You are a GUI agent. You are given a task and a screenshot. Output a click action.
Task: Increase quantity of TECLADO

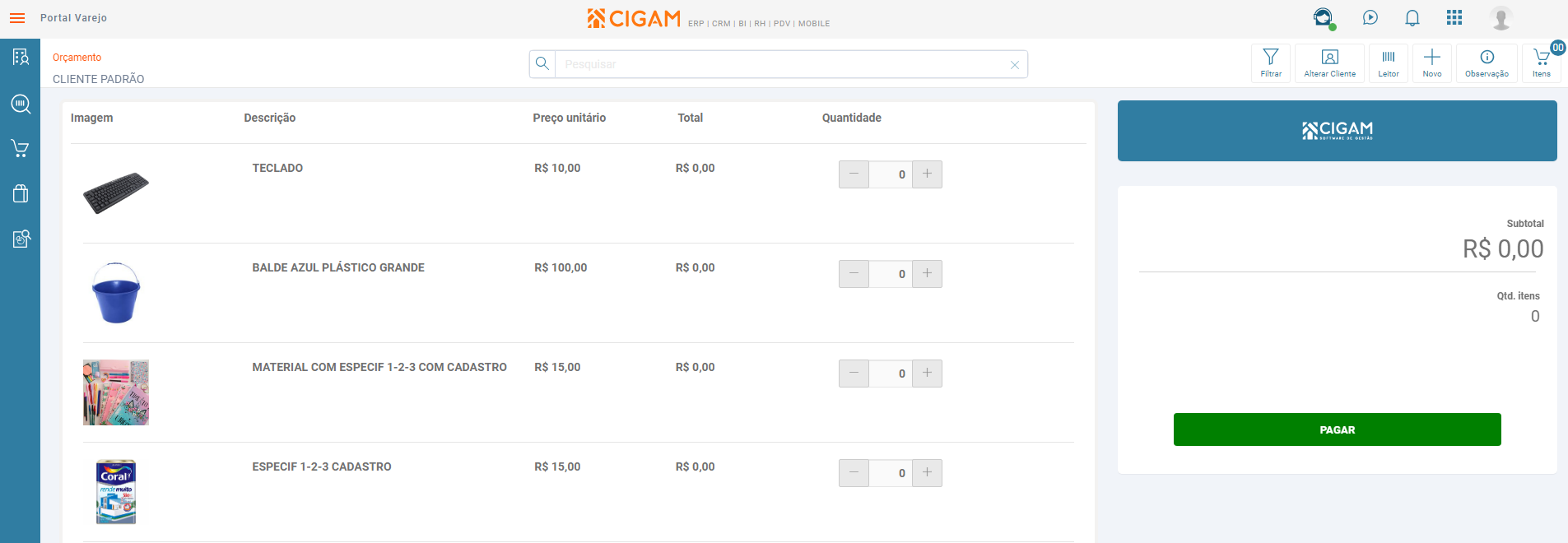click(x=927, y=174)
